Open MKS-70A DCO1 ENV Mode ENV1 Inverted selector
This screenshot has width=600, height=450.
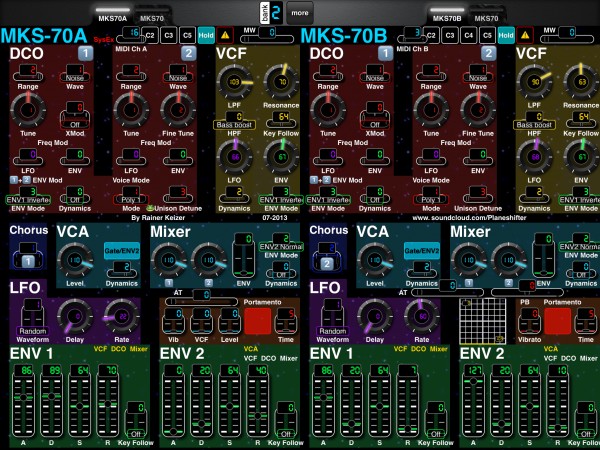point(28,195)
